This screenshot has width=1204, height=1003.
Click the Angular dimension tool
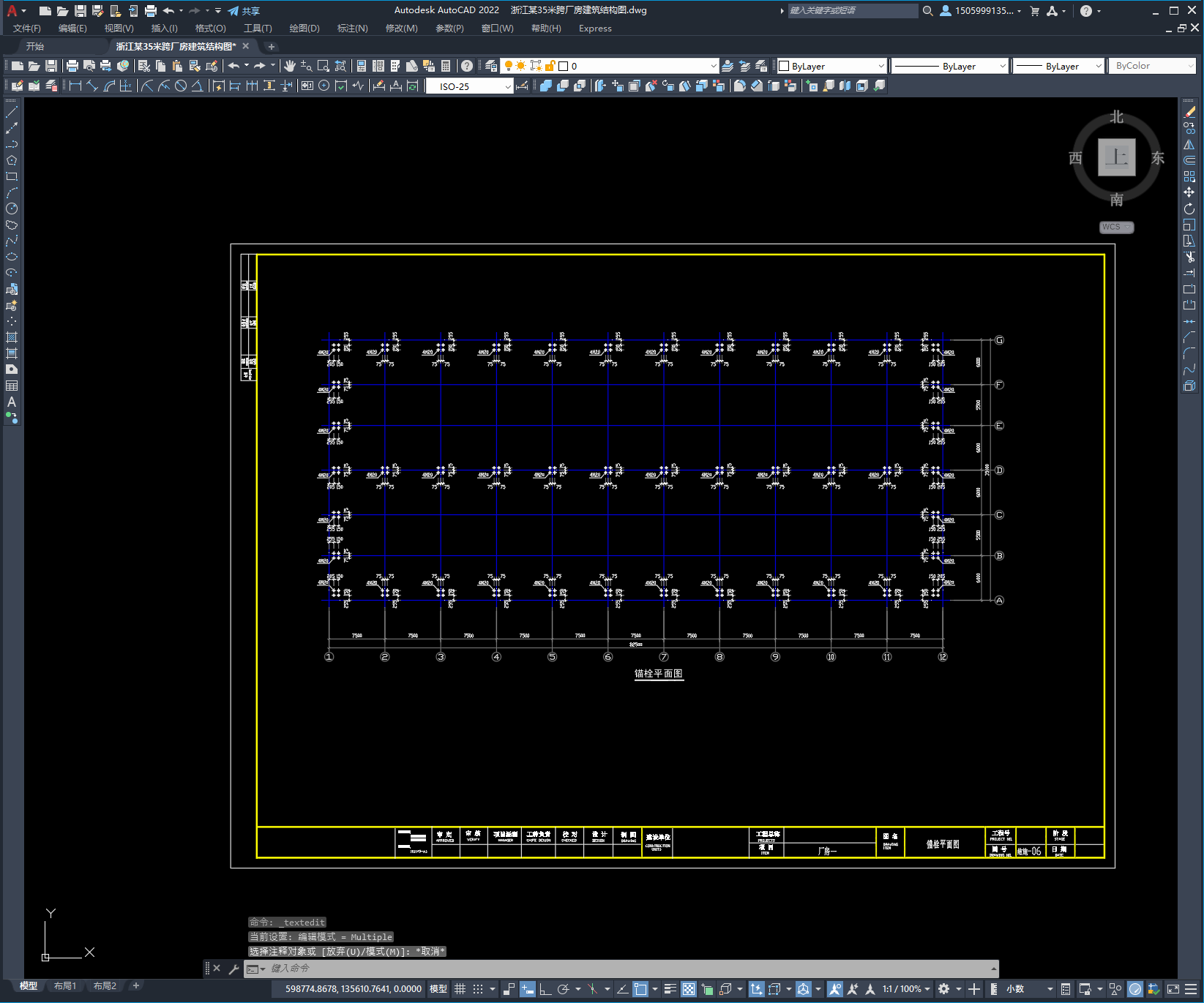(x=197, y=86)
